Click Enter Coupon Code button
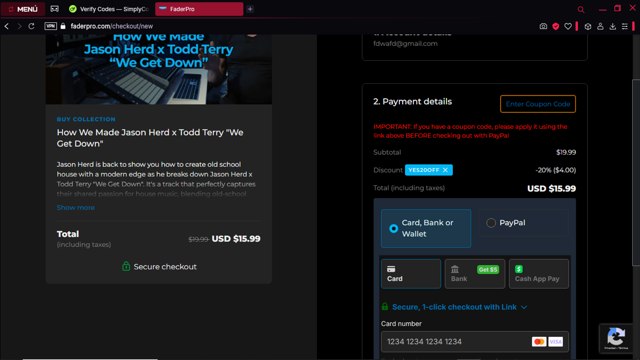The image size is (640, 360). 538,104
